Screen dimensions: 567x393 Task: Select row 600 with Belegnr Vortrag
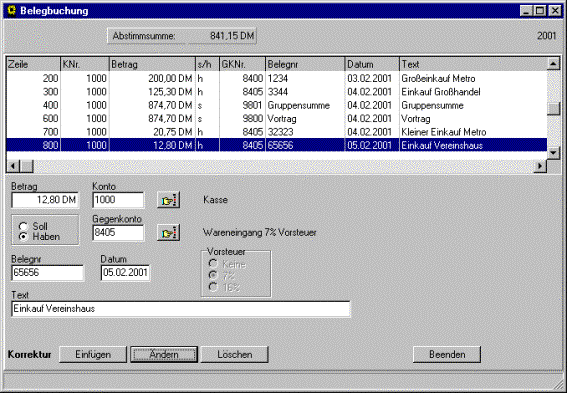[277, 119]
